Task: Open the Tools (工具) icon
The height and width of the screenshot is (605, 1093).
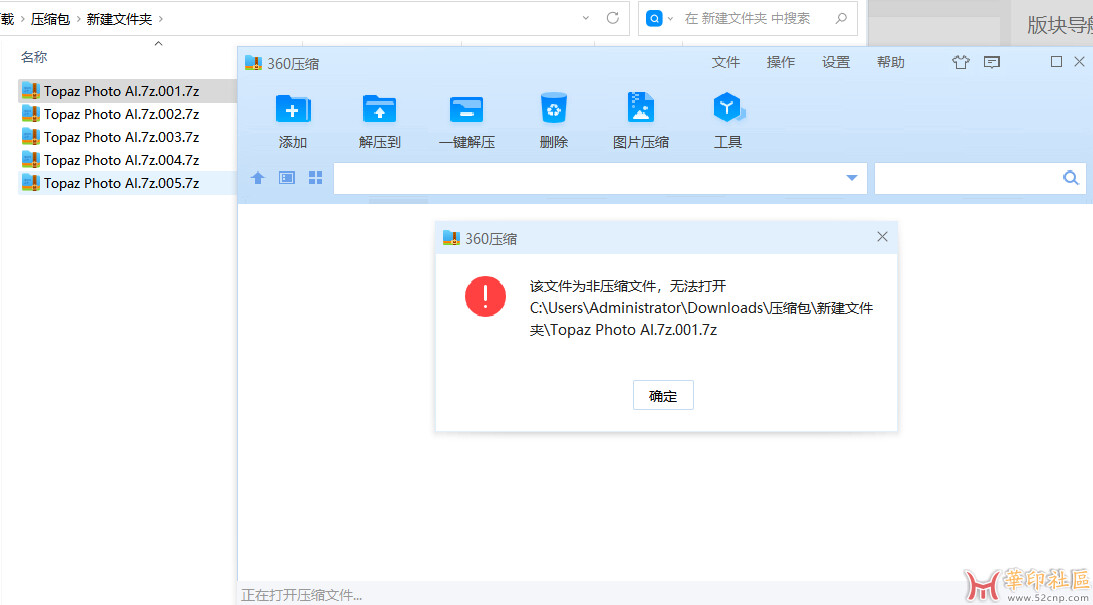Action: 727,108
